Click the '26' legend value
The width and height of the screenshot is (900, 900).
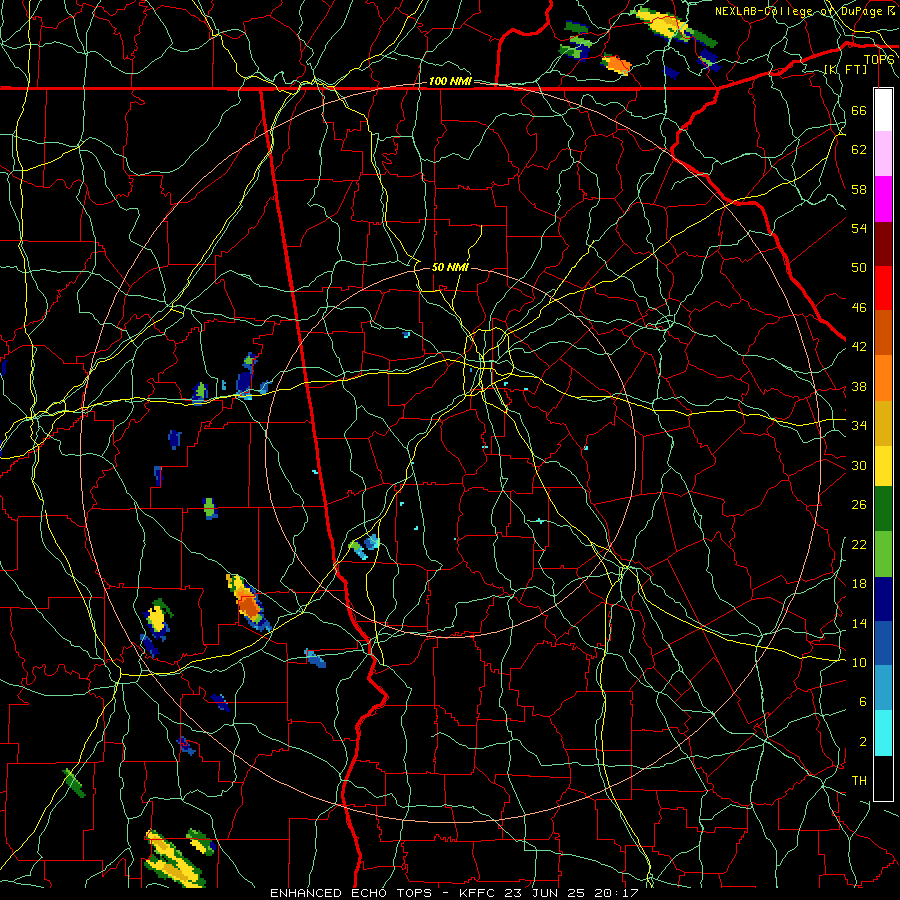tap(859, 505)
